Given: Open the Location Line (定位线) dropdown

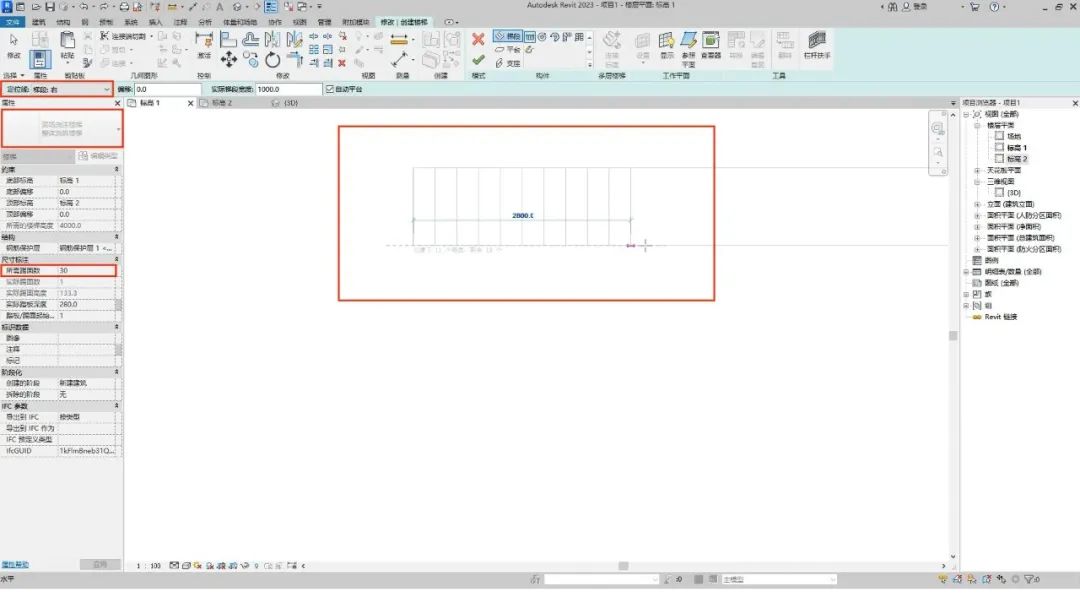Looking at the screenshot, I should pos(107,89).
